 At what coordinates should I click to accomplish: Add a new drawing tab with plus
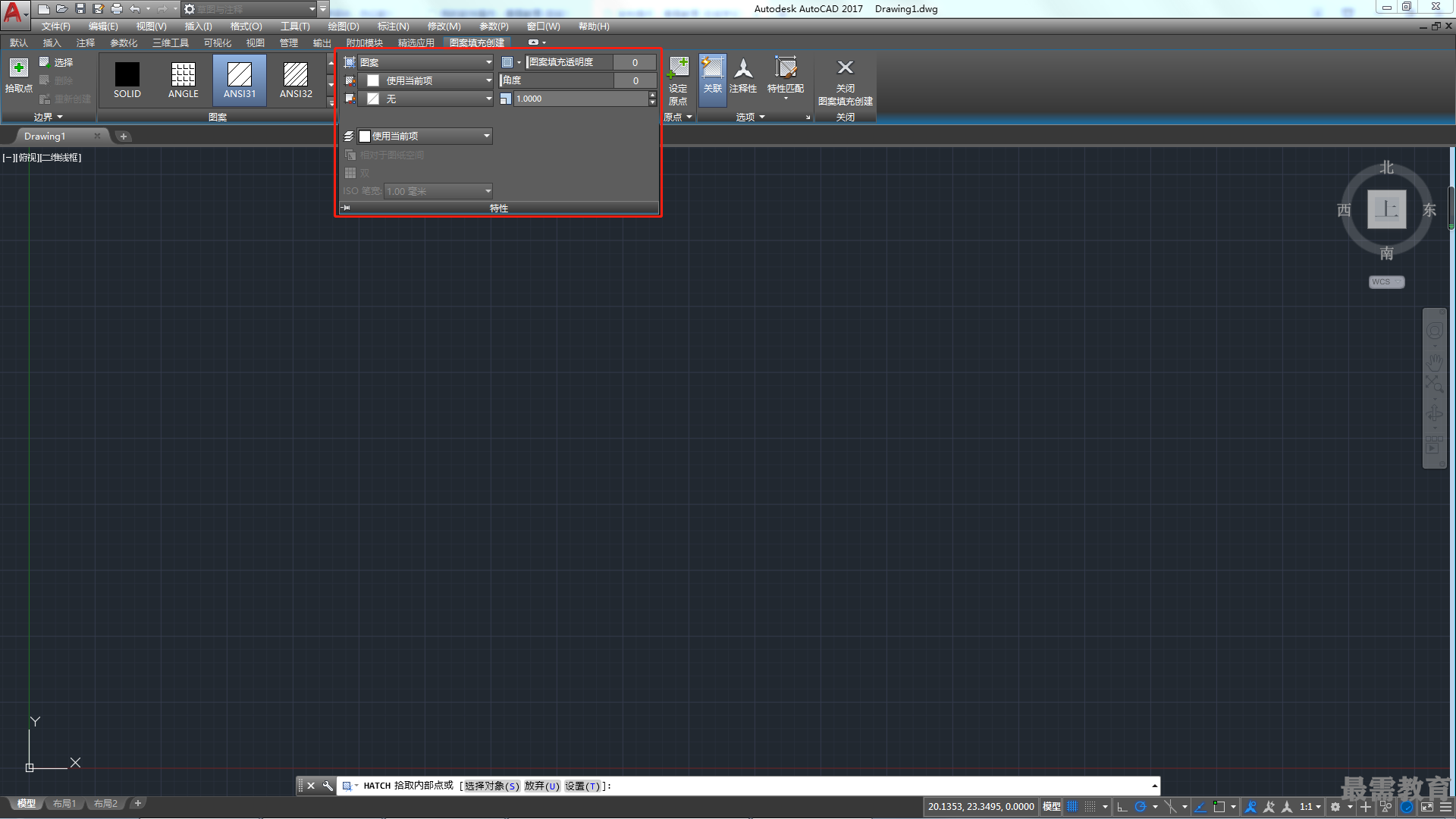click(124, 136)
